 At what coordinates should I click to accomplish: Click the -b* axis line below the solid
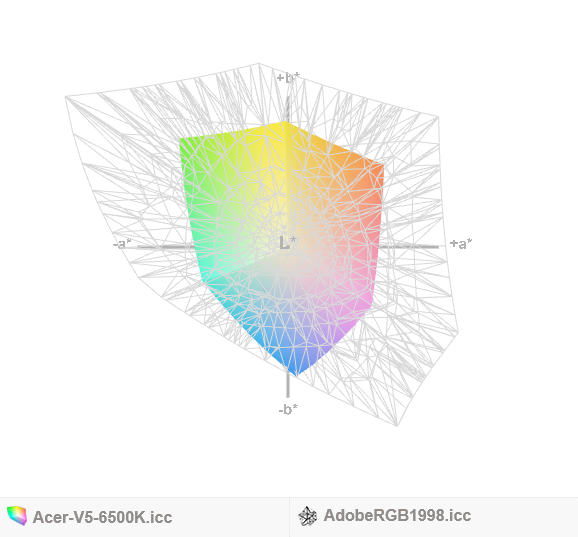click(288, 386)
